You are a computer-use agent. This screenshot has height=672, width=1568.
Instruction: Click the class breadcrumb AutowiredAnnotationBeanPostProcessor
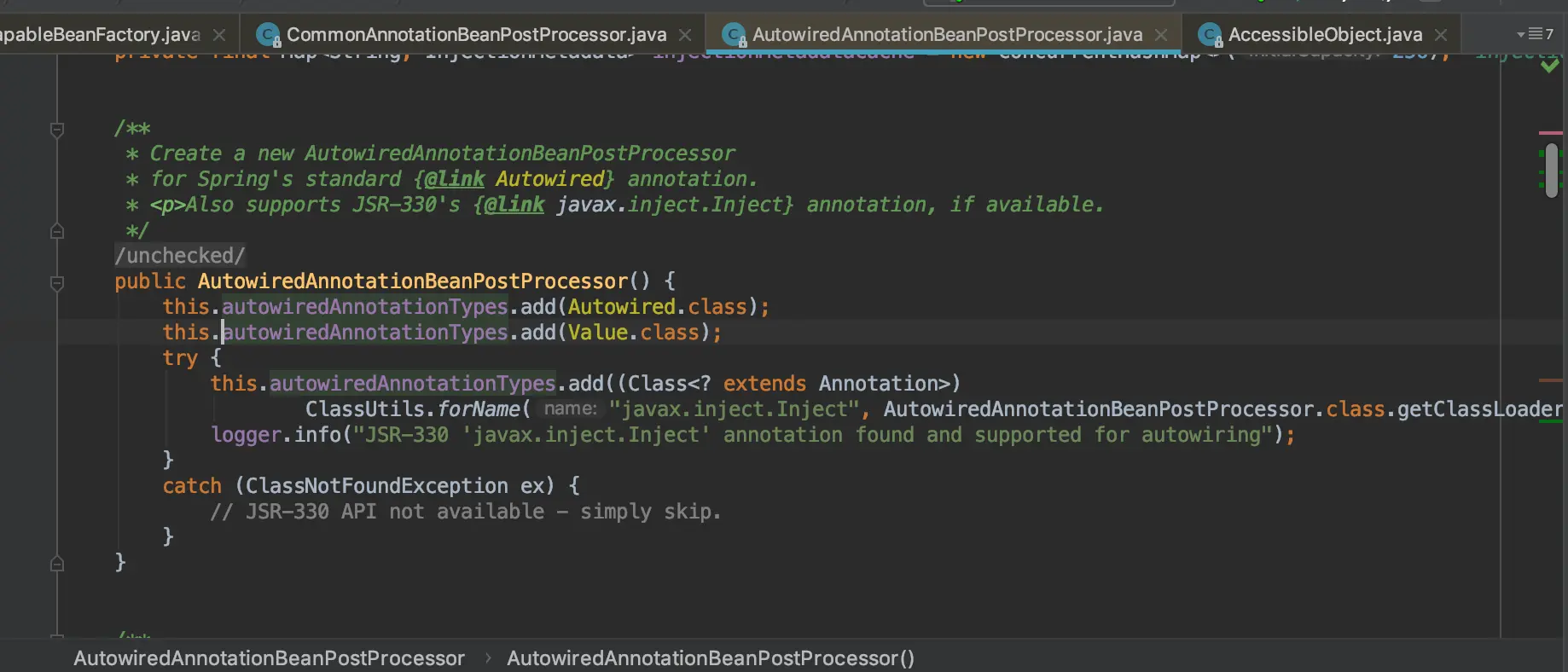(269, 658)
